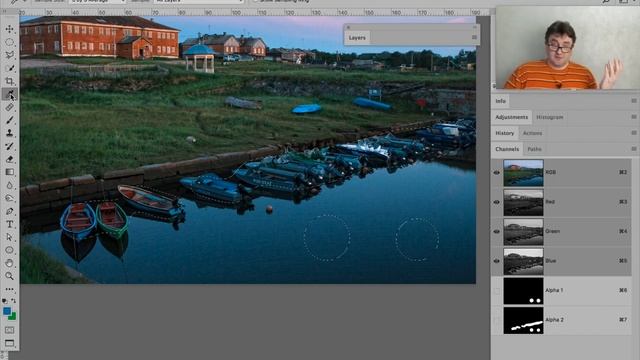Select the Type tool

point(9,224)
